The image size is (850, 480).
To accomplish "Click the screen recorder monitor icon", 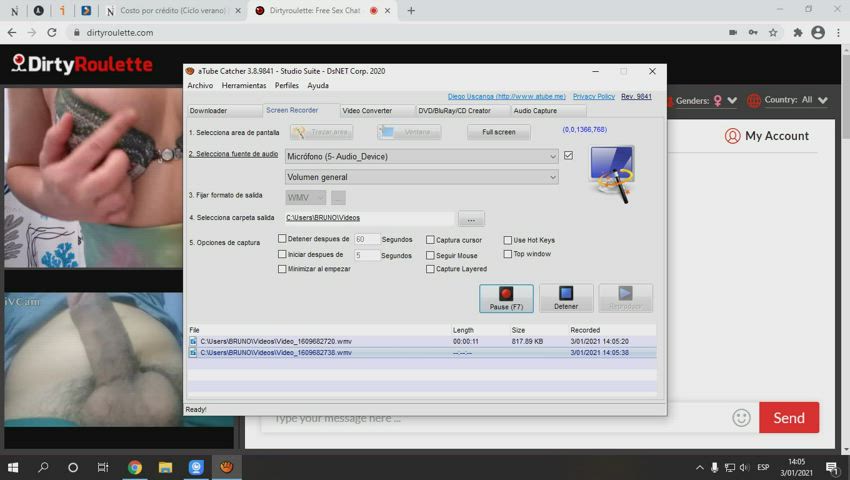I will coord(611,173).
